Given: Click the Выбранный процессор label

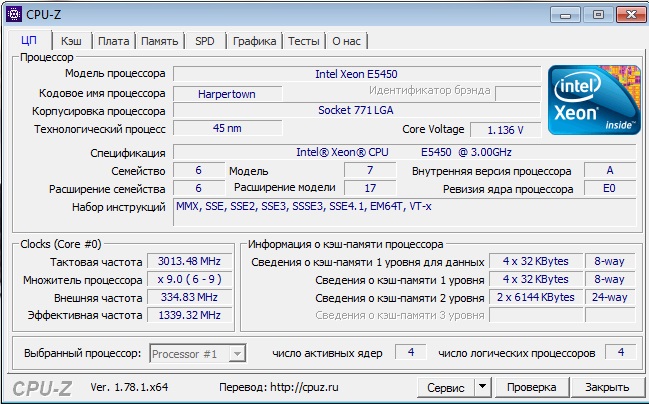Looking at the screenshot, I should (x=82, y=354).
